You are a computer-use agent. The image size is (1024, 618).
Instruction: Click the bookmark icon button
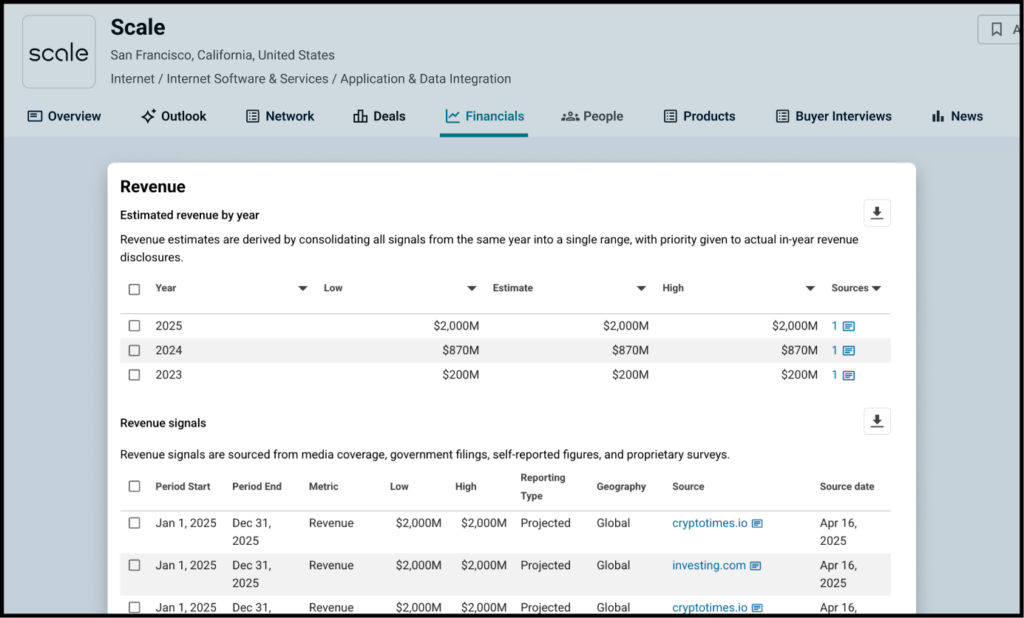[x=996, y=30]
